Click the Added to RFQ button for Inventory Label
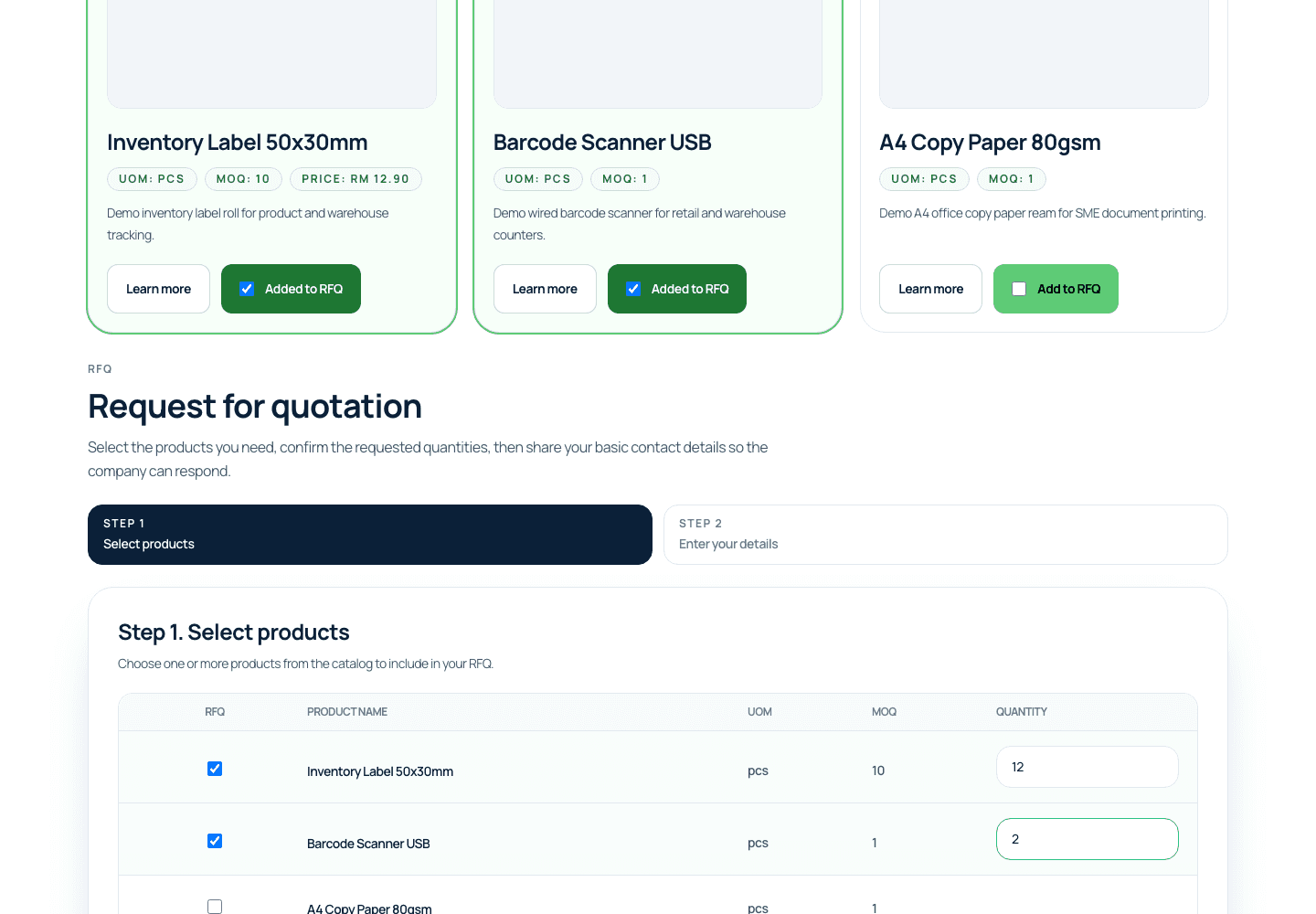 point(291,289)
